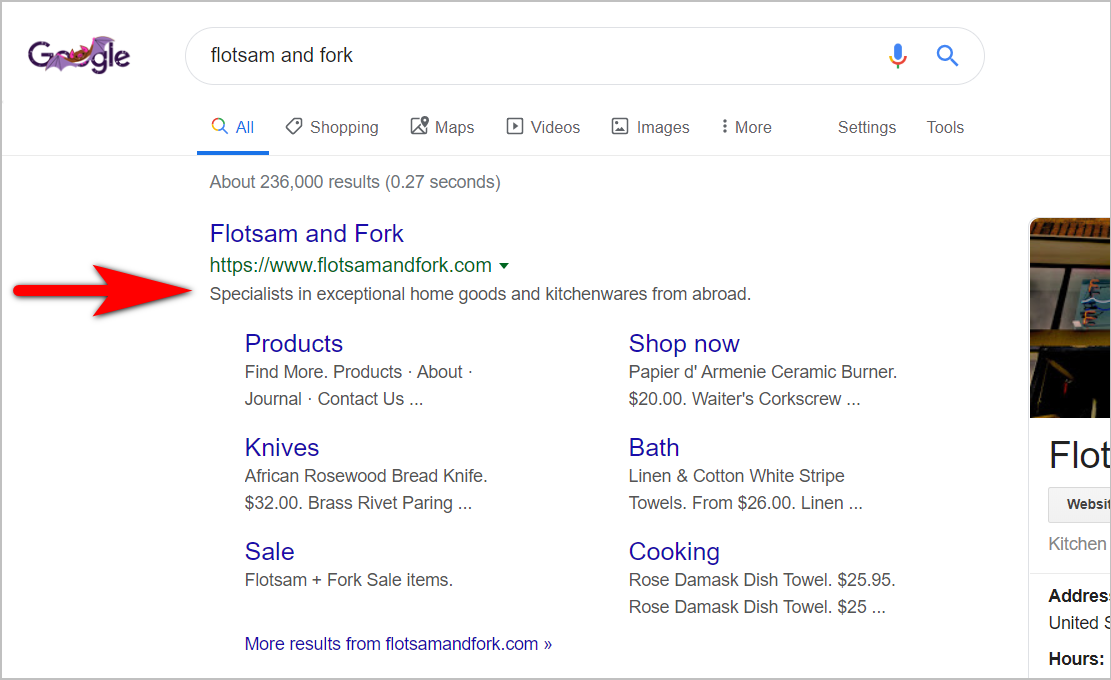Click the three-dot More icon
This screenshot has width=1111, height=680.
pos(725,127)
